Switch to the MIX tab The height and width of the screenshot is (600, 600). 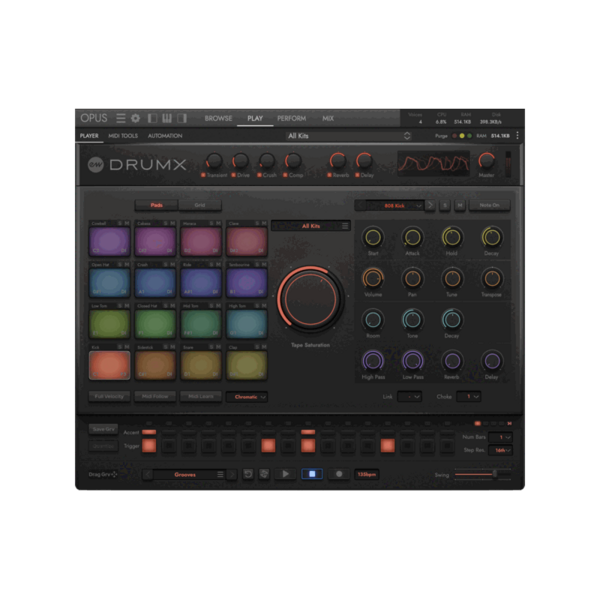[x=328, y=119]
